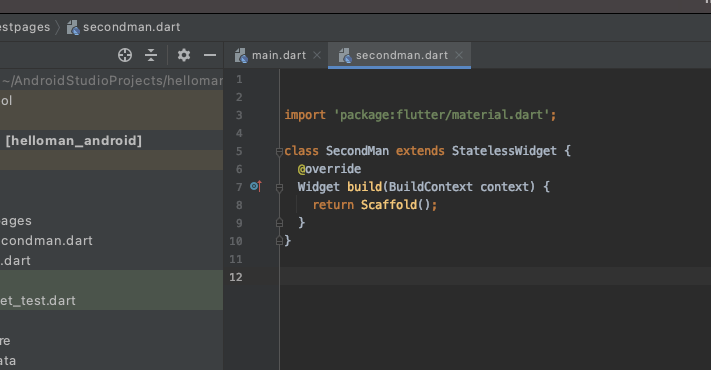Close the secondman.dart tab
Viewport: 711px width, 370px height.
pos(459,55)
